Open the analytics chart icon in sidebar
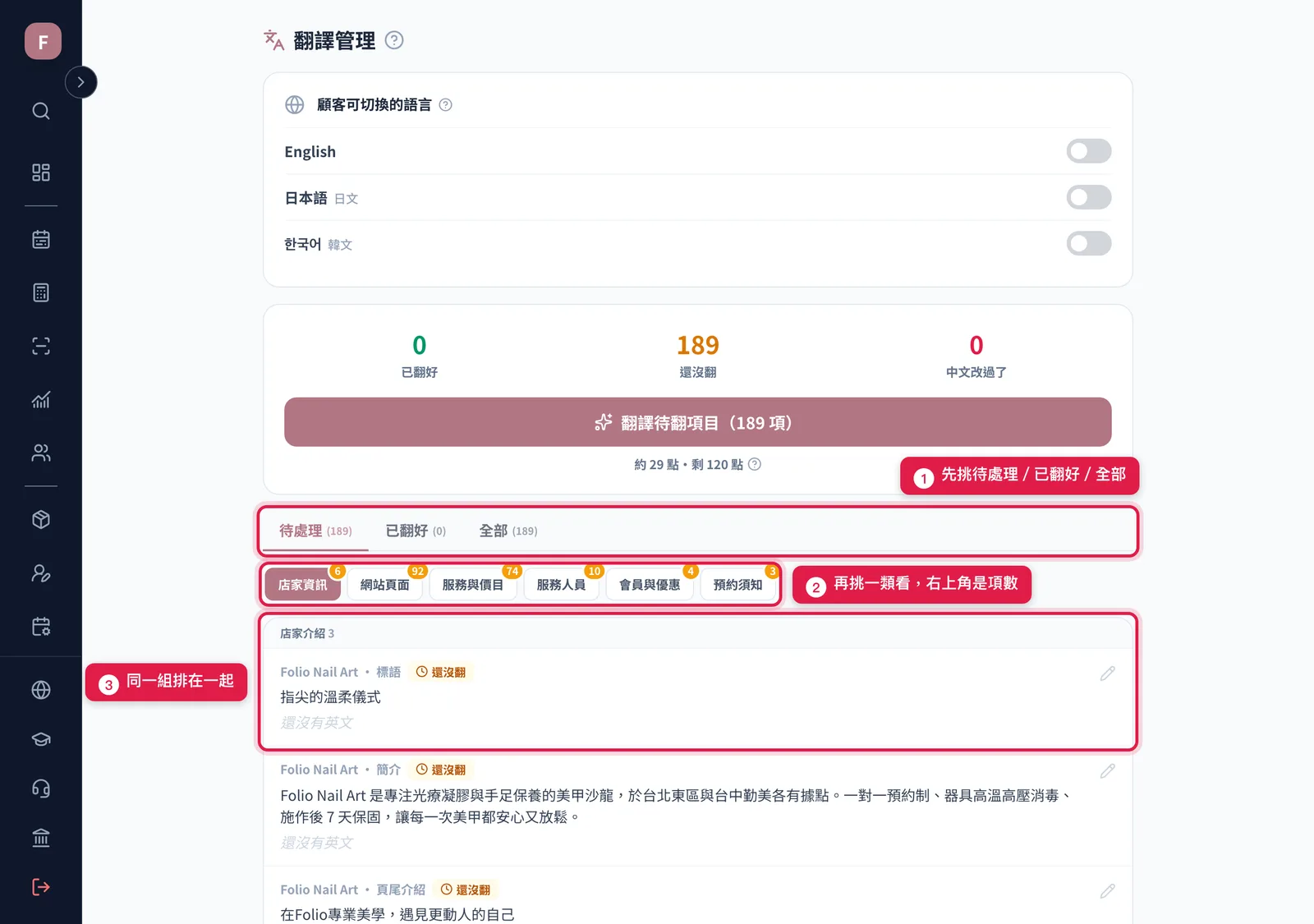Viewport: 1314px width, 924px height. 41,399
